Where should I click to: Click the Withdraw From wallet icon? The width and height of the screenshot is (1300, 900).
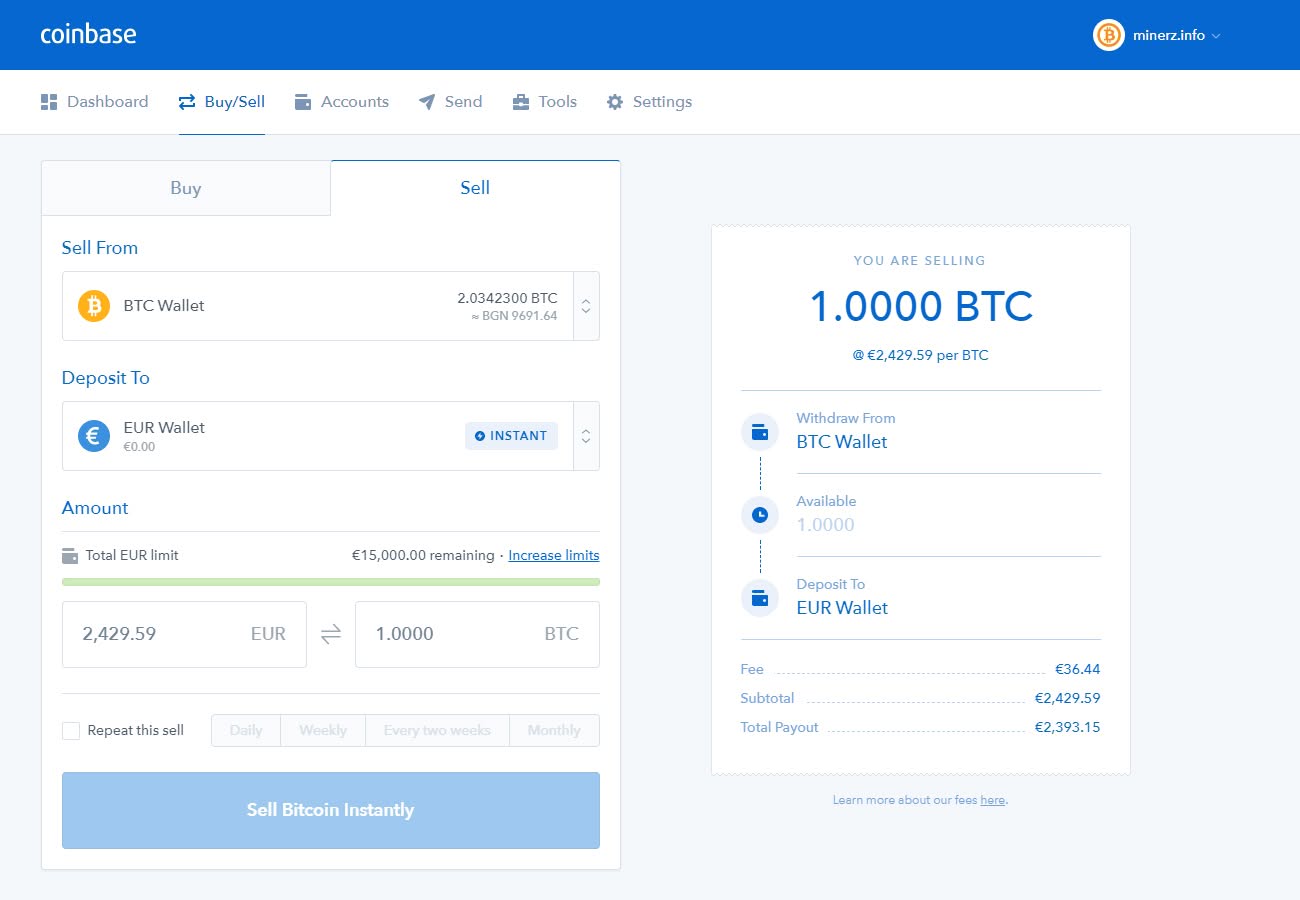760,432
